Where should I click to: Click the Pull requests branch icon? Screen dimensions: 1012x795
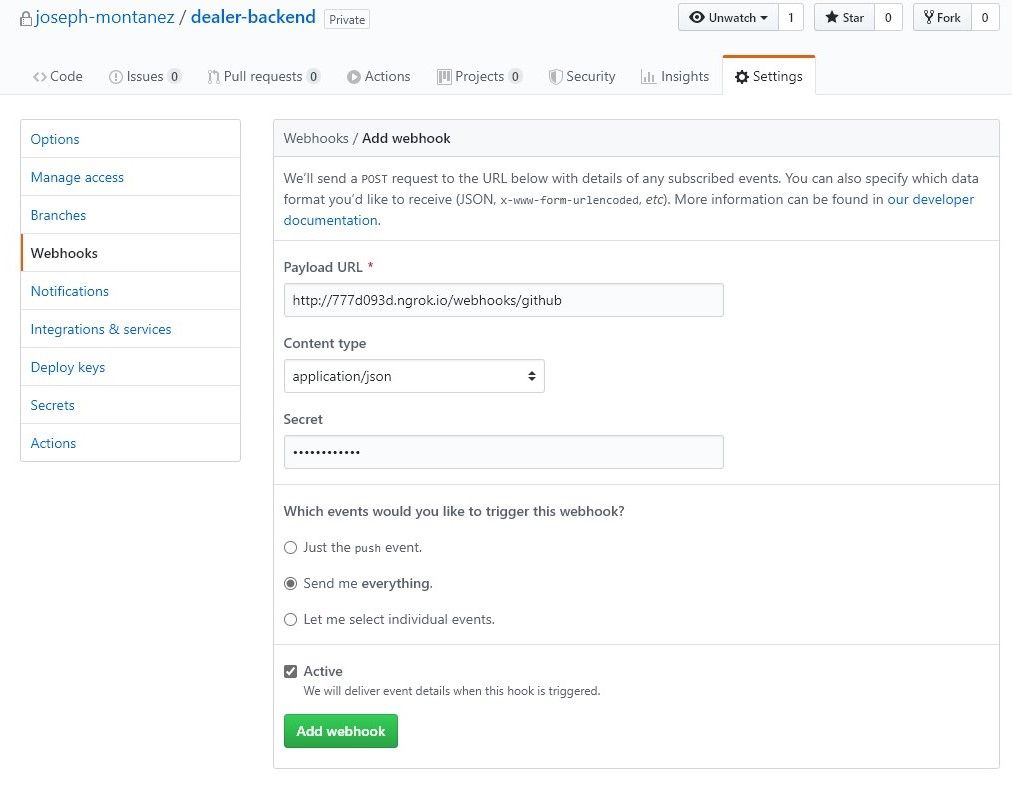tap(213, 77)
